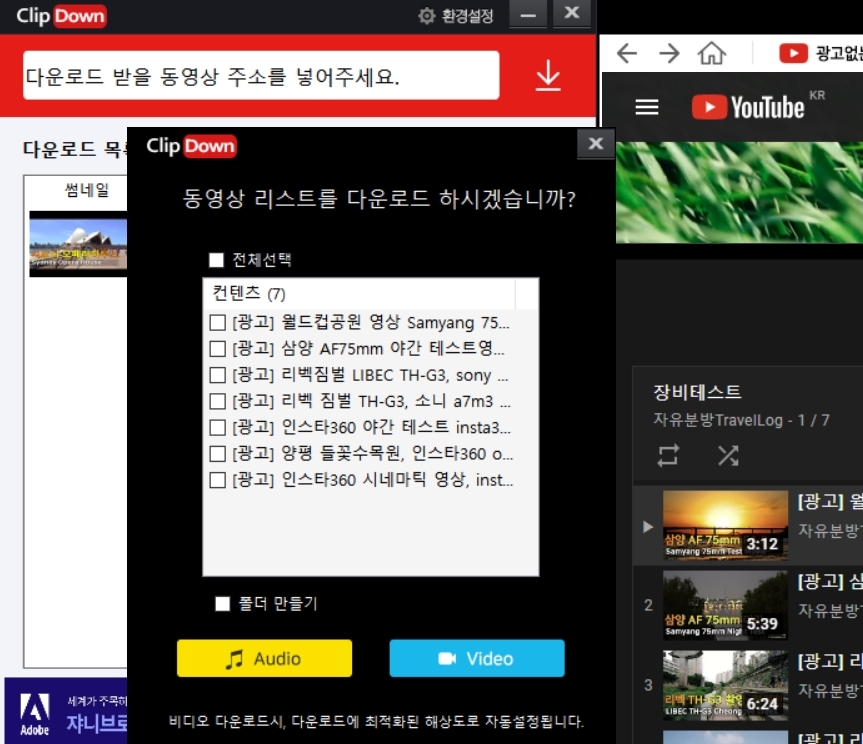This screenshot has width=863, height=744.
Task: Click the ClipDown logo in playlist dialog
Action: (x=191, y=146)
